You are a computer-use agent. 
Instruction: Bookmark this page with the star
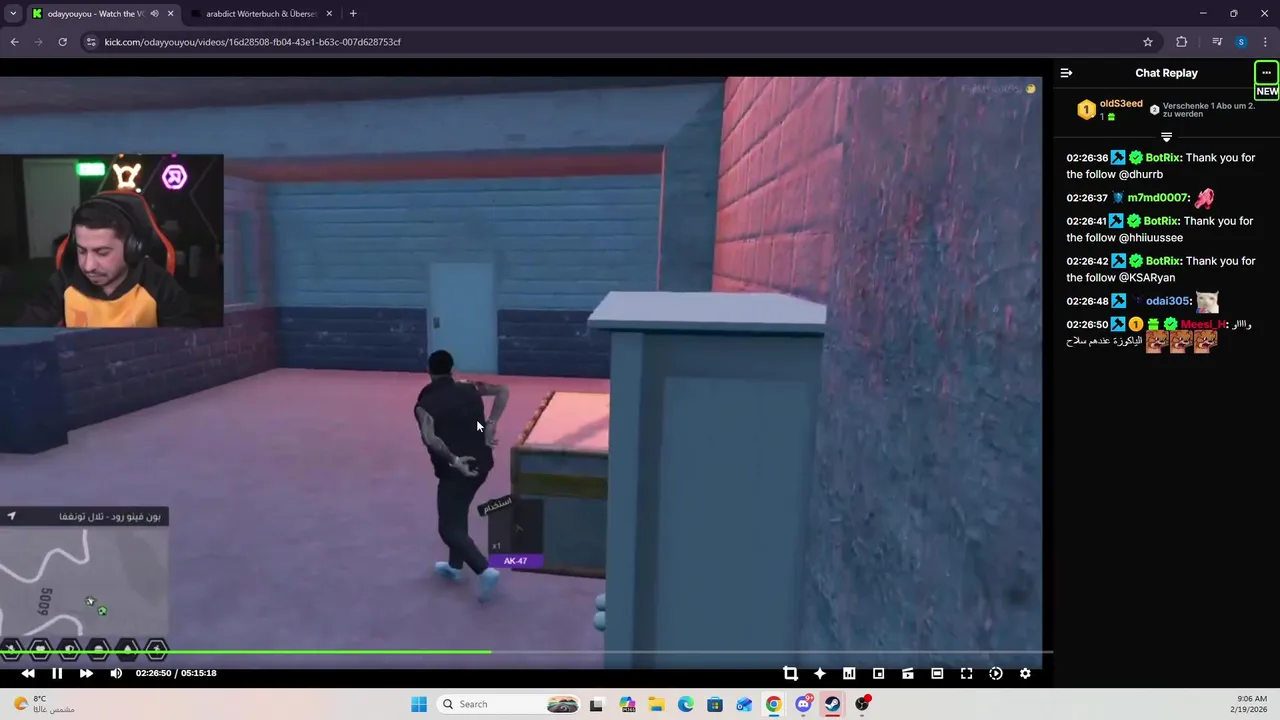click(1148, 42)
